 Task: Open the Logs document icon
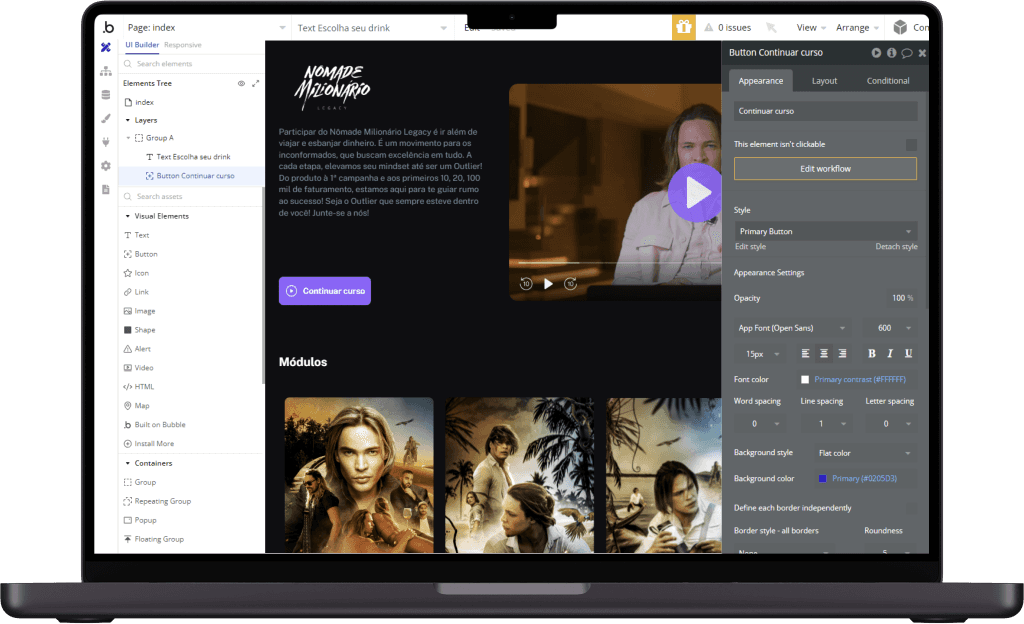click(x=106, y=189)
